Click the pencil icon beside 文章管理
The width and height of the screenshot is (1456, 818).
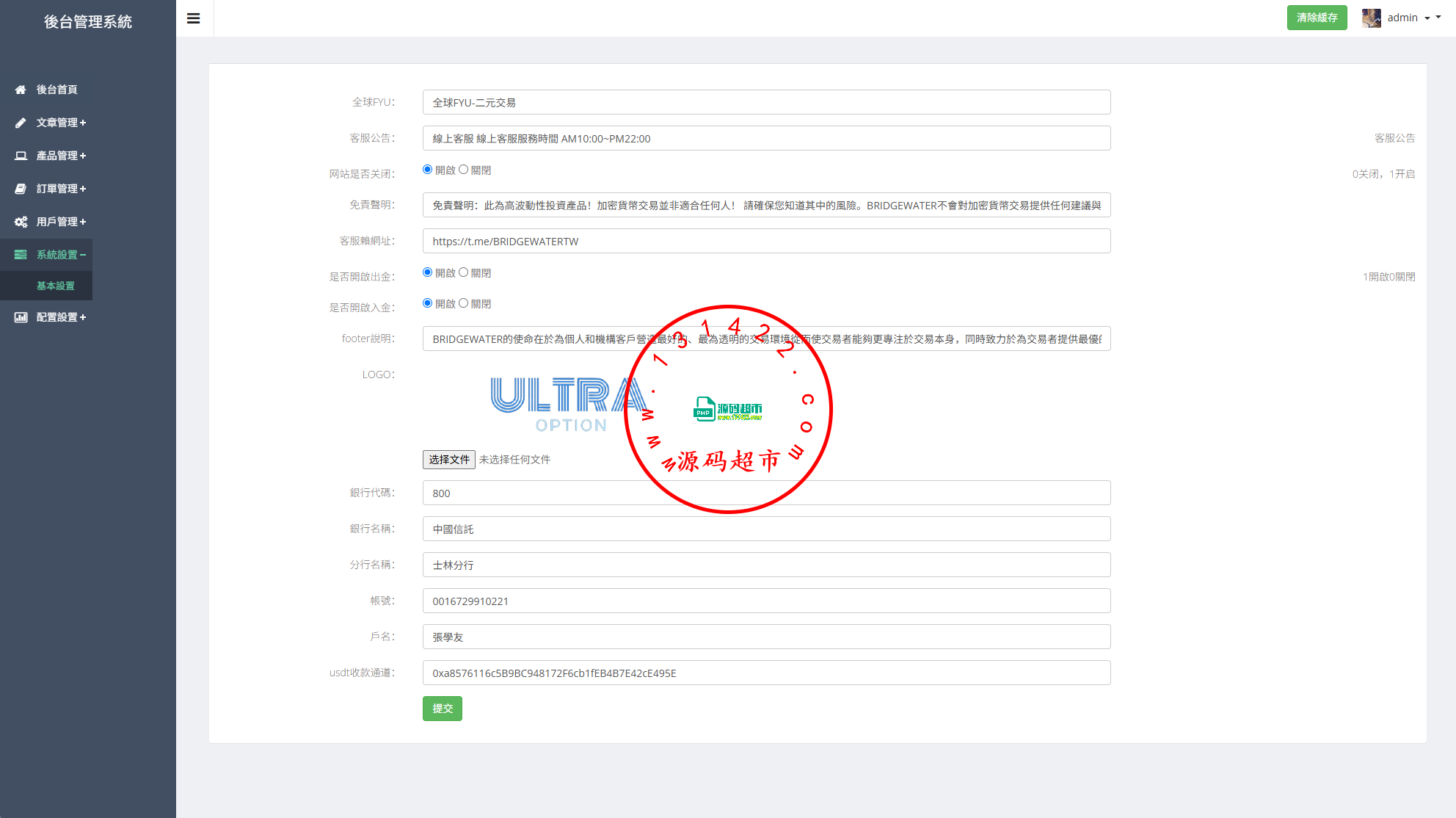click(x=21, y=123)
